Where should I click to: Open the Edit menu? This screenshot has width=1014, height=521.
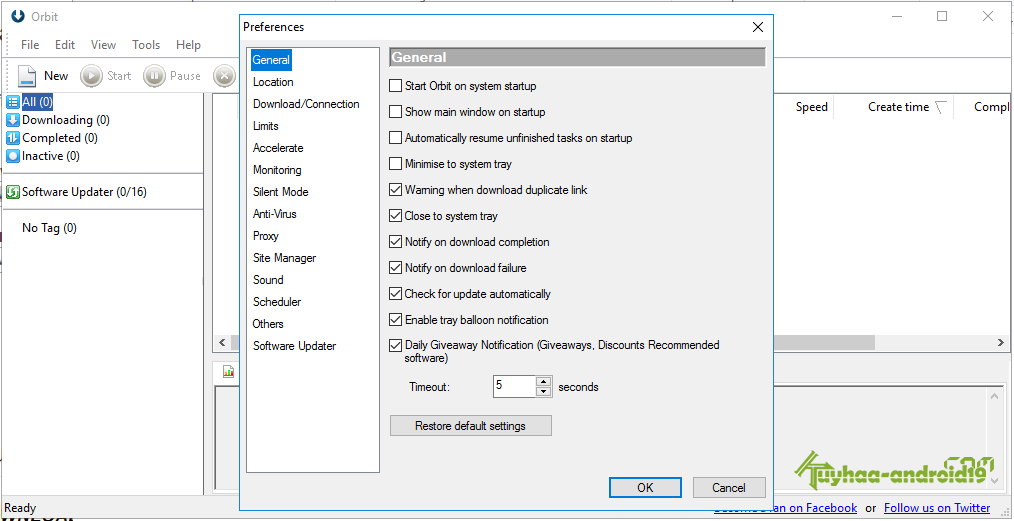click(65, 45)
